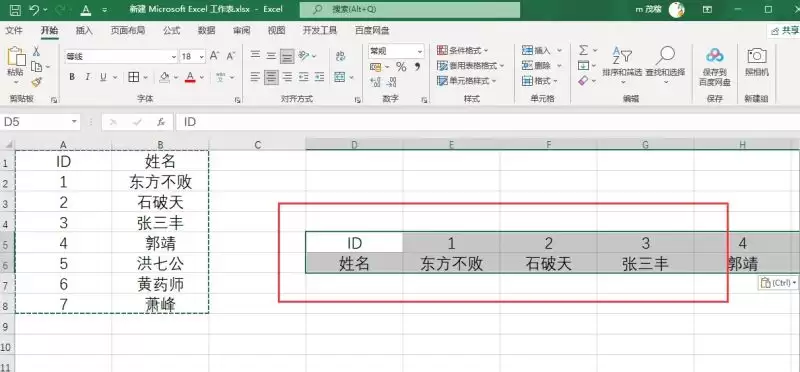
Task: Toggle bottom vertical alignment
Action: (287, 56)
